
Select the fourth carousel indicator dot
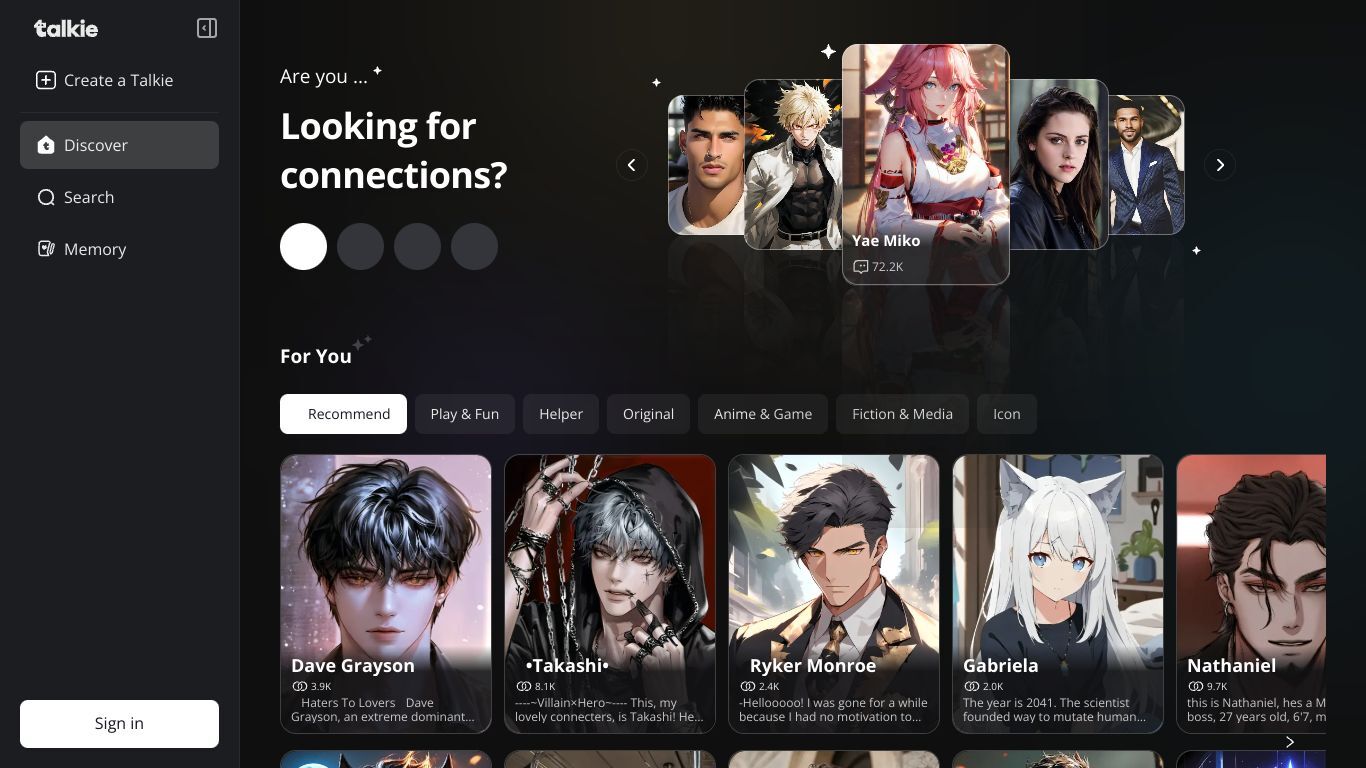(474, 246)
